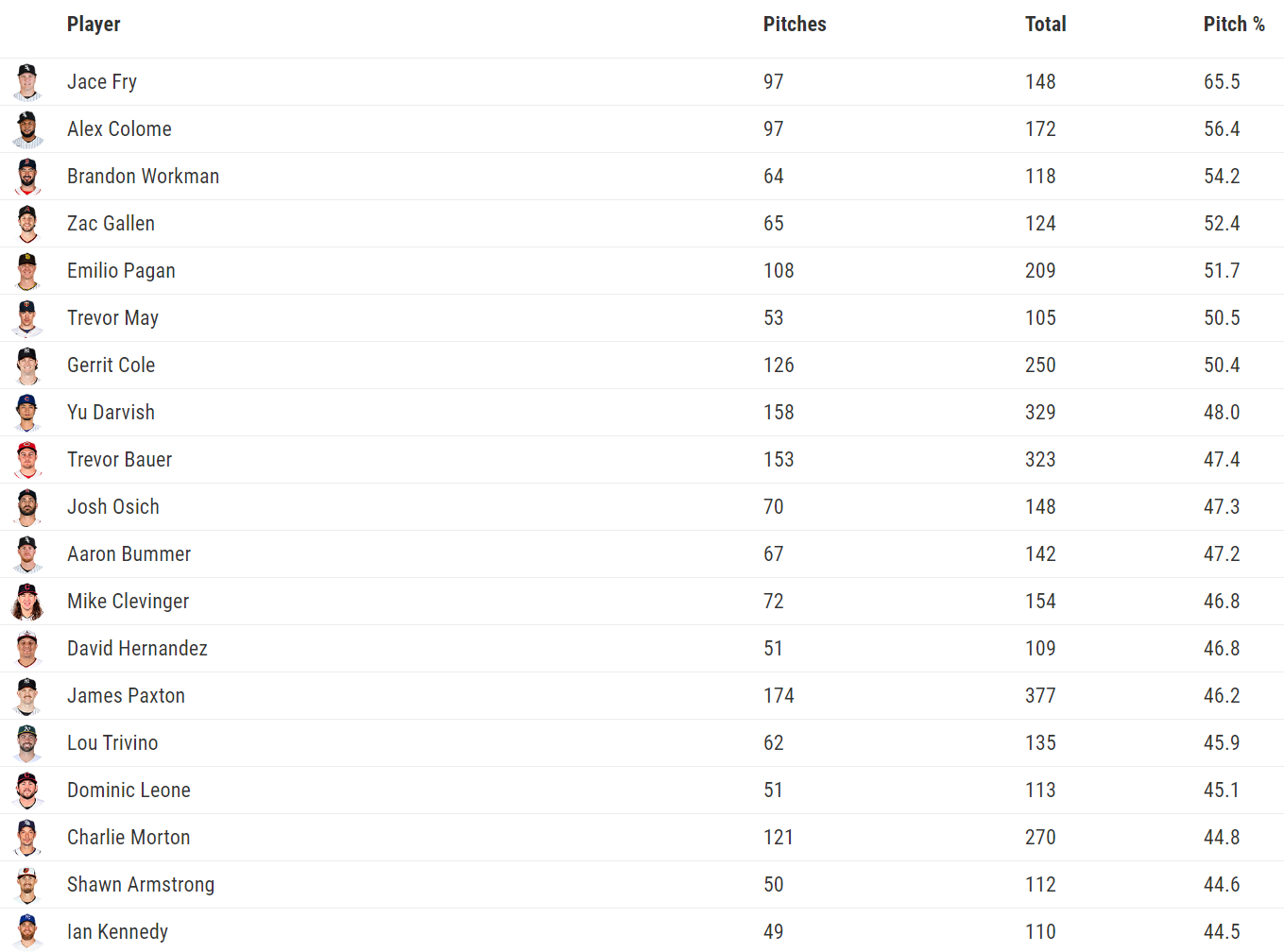Image resolution: width=1284 pixels, height=952 pixels.
Task: Sort by the Total column header
Action: [1046, 25]
